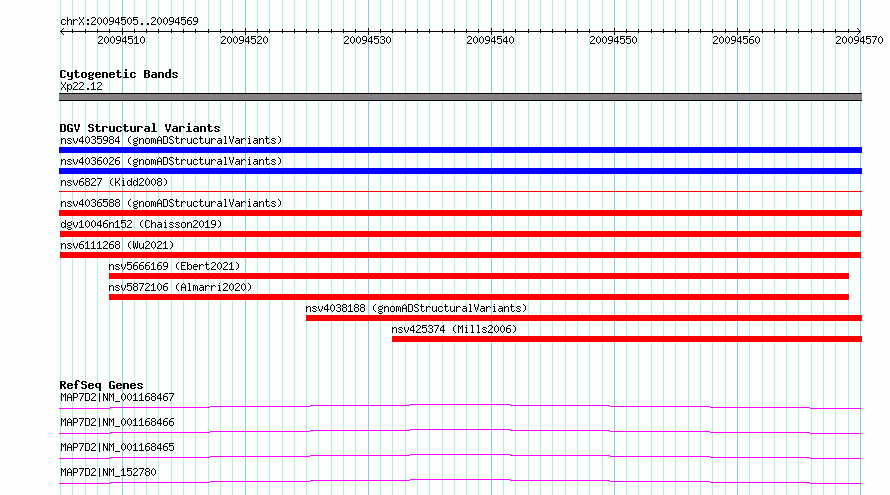890x495 pixels.
Task: Click the magenta gene line under NM_152780
Action: 460,481
